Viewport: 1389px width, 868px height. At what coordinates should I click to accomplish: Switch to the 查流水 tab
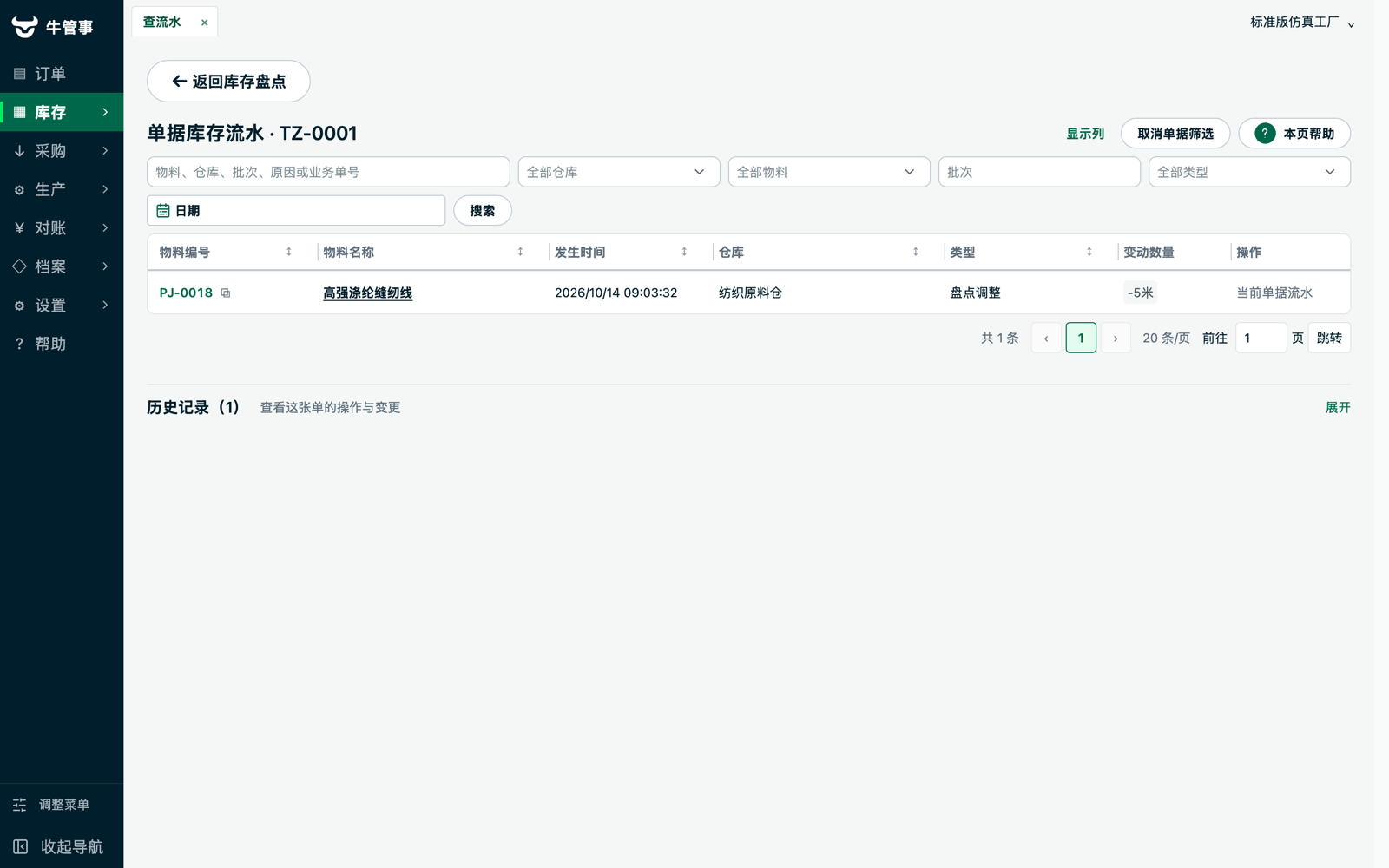point(162,23)
